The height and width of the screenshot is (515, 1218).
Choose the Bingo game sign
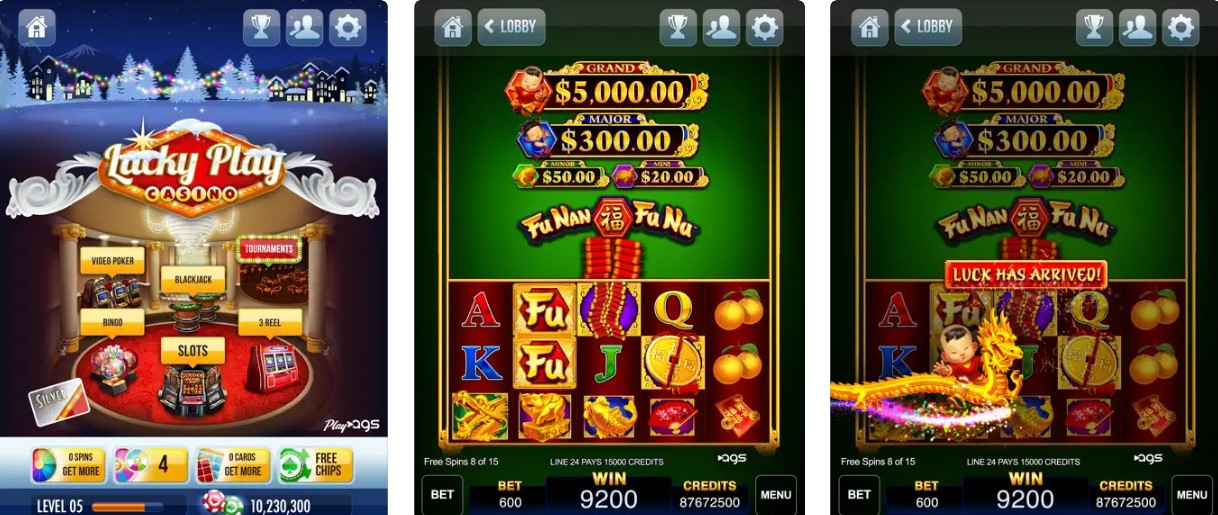(x=112, y=322)
